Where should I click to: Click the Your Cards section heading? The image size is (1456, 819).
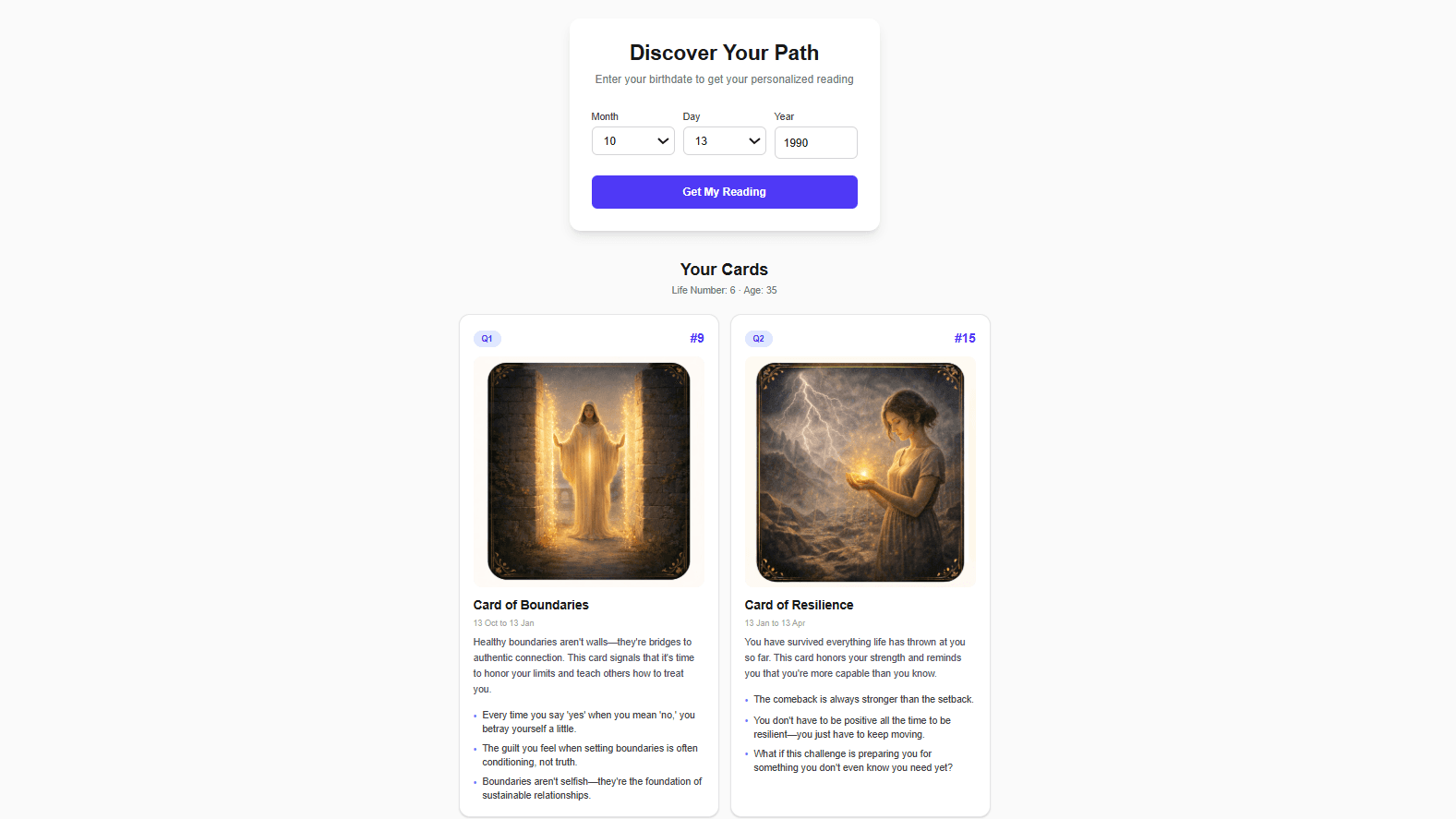coord(724,270)
